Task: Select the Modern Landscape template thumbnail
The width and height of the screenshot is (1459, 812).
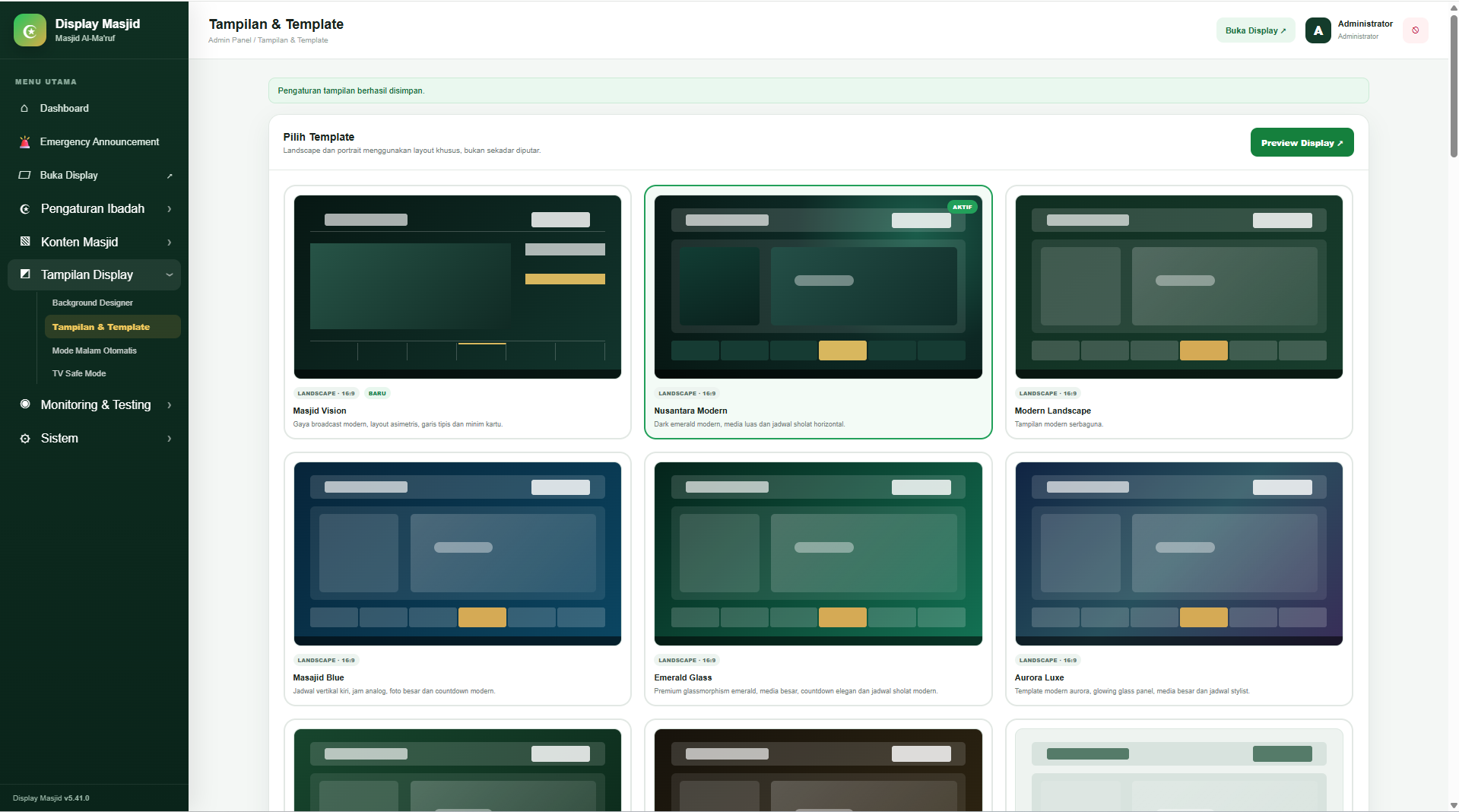Action: (x=1178, y=287)
